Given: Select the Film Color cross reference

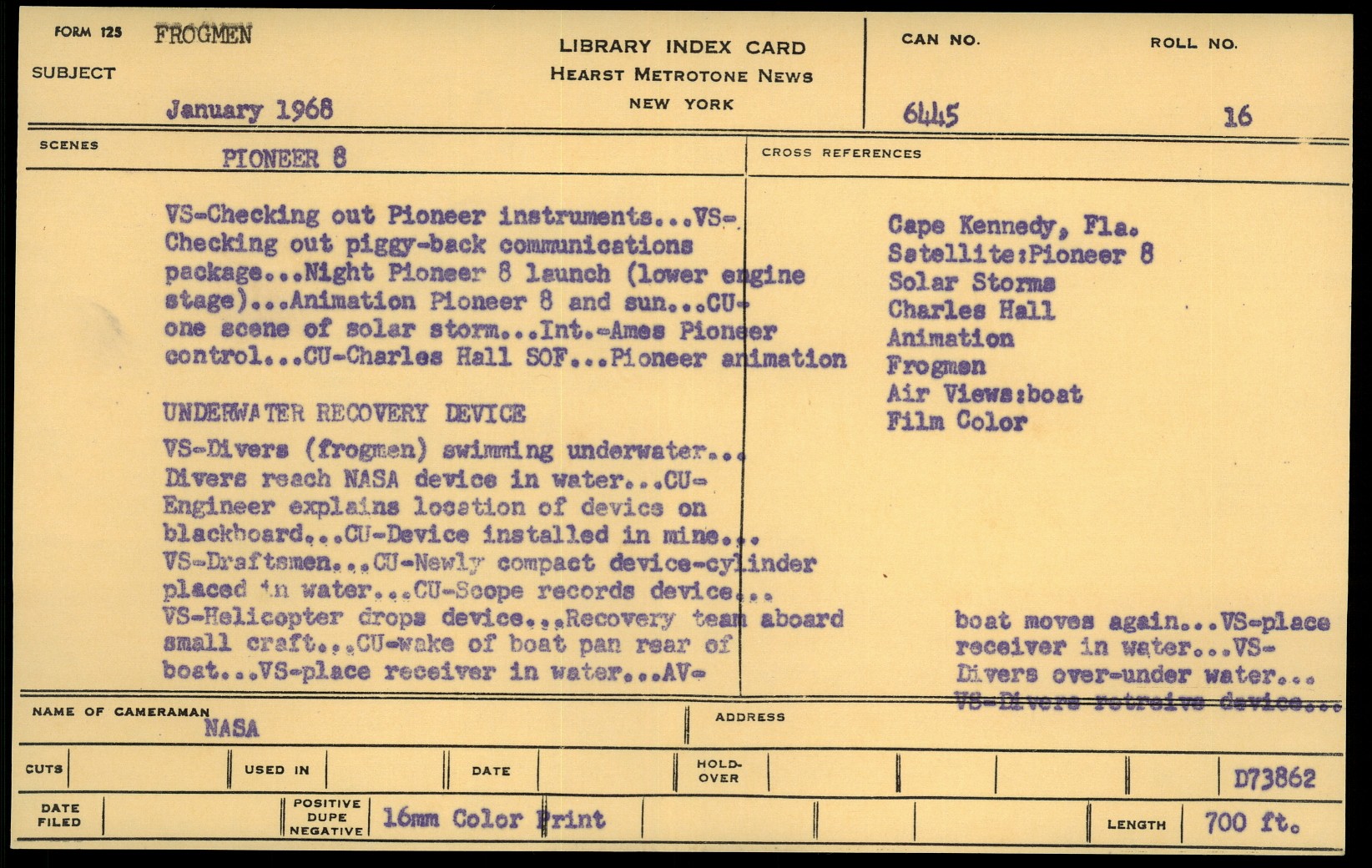Looking at the screenshot, I should coord(956,421).
